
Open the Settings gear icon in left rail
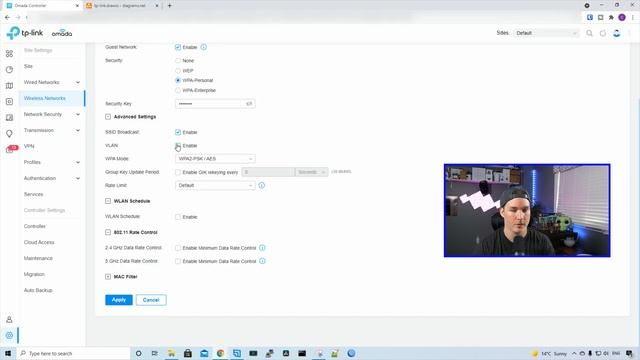[9, 335]
